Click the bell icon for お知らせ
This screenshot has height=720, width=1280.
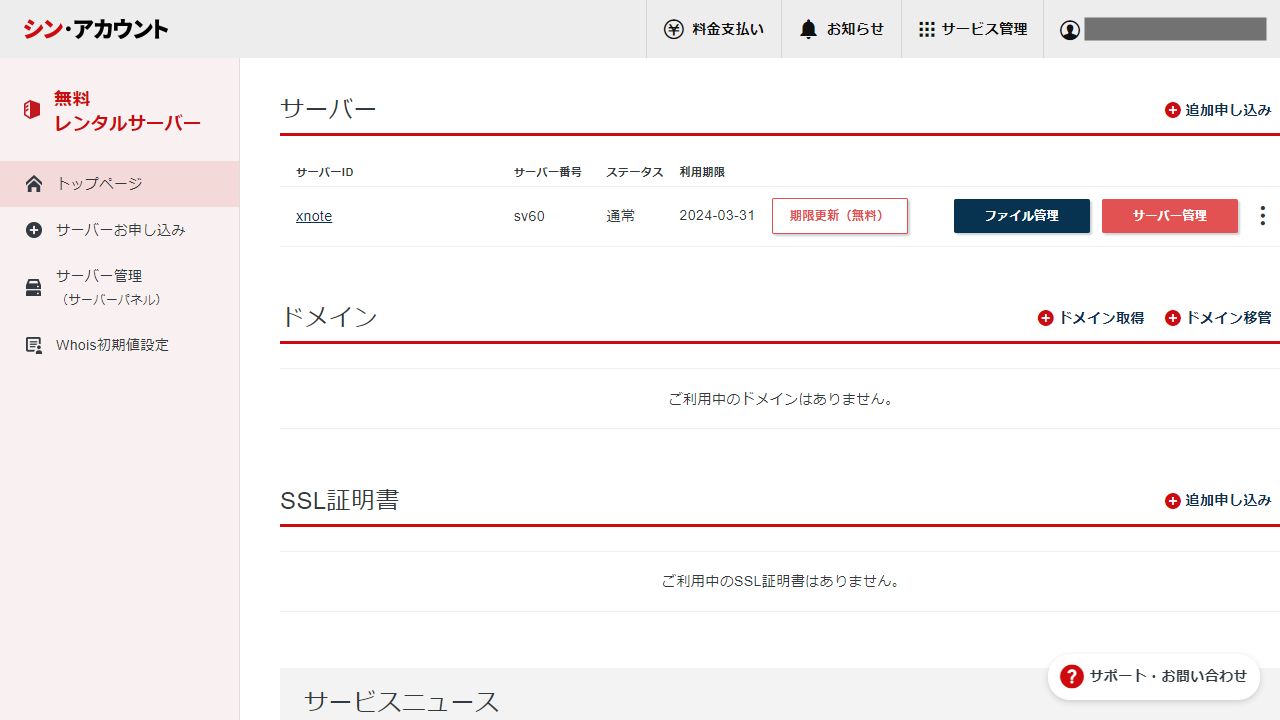coord(808,29)
